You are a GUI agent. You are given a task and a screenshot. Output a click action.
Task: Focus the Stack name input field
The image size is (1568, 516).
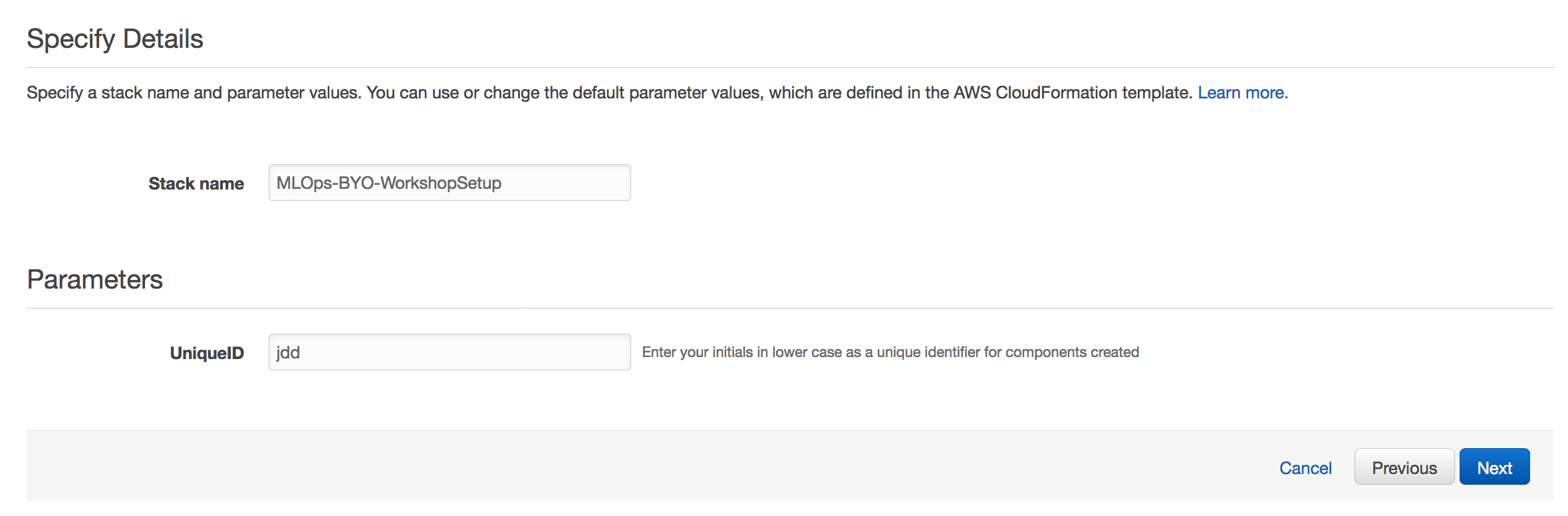pyautogui.click(x=450, y=183)
